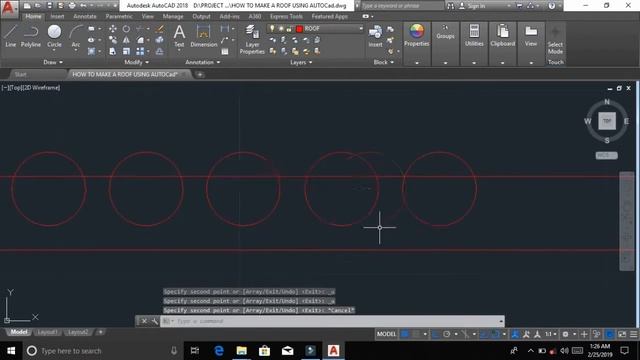Click the Table icon in Annotation panel
Image resolution: width=640 pixels, height=360 pixels.
click(225, 51)
